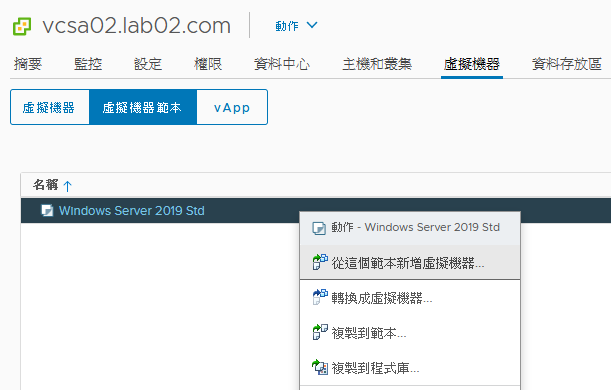The width and height of the screenshot is (611, 390).
Task: Go to the 資料中心 tab
Action: click(x=282, y=64)
